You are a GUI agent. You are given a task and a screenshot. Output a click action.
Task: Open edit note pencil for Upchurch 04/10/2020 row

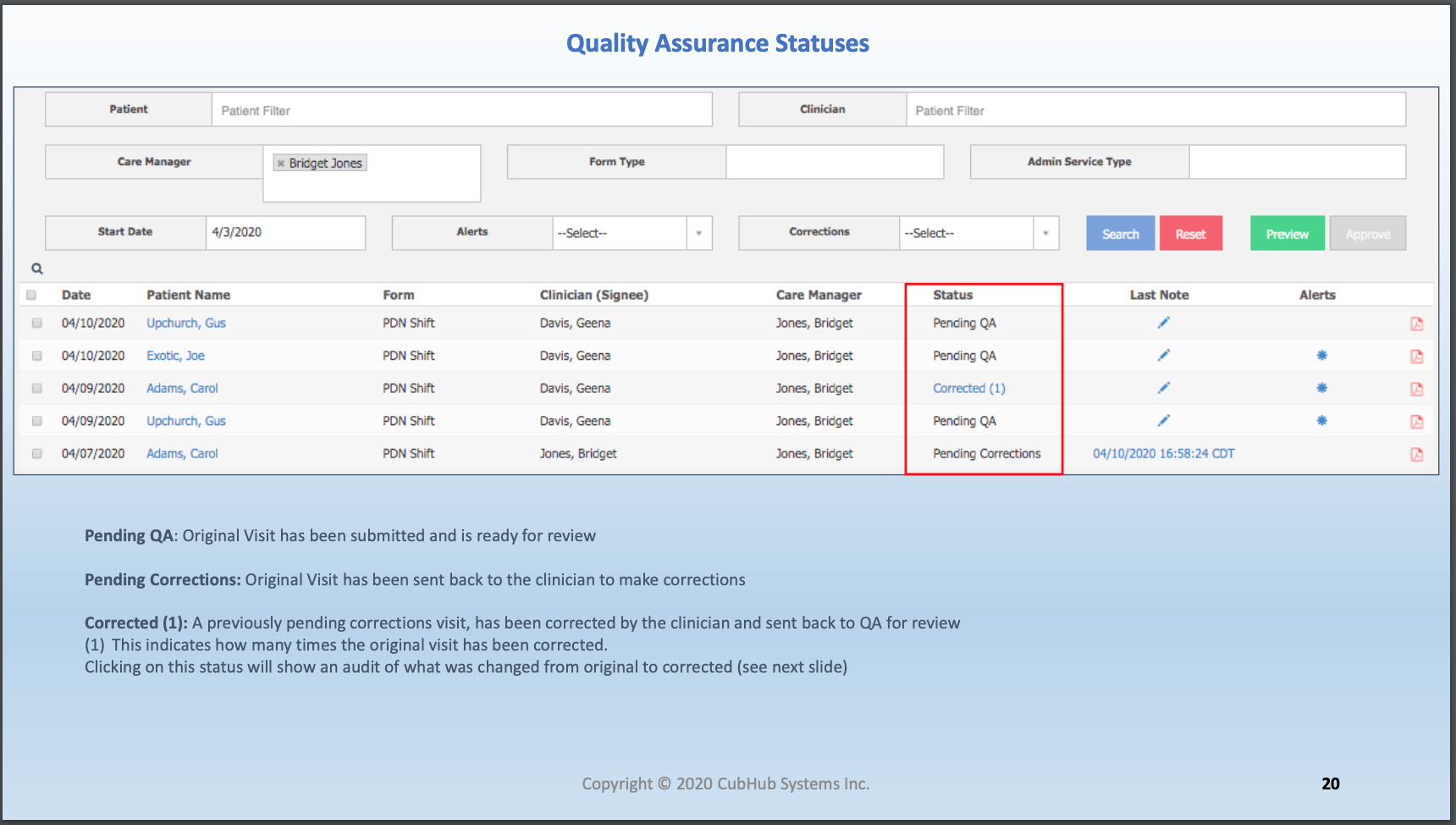[x=1164, y=323]
